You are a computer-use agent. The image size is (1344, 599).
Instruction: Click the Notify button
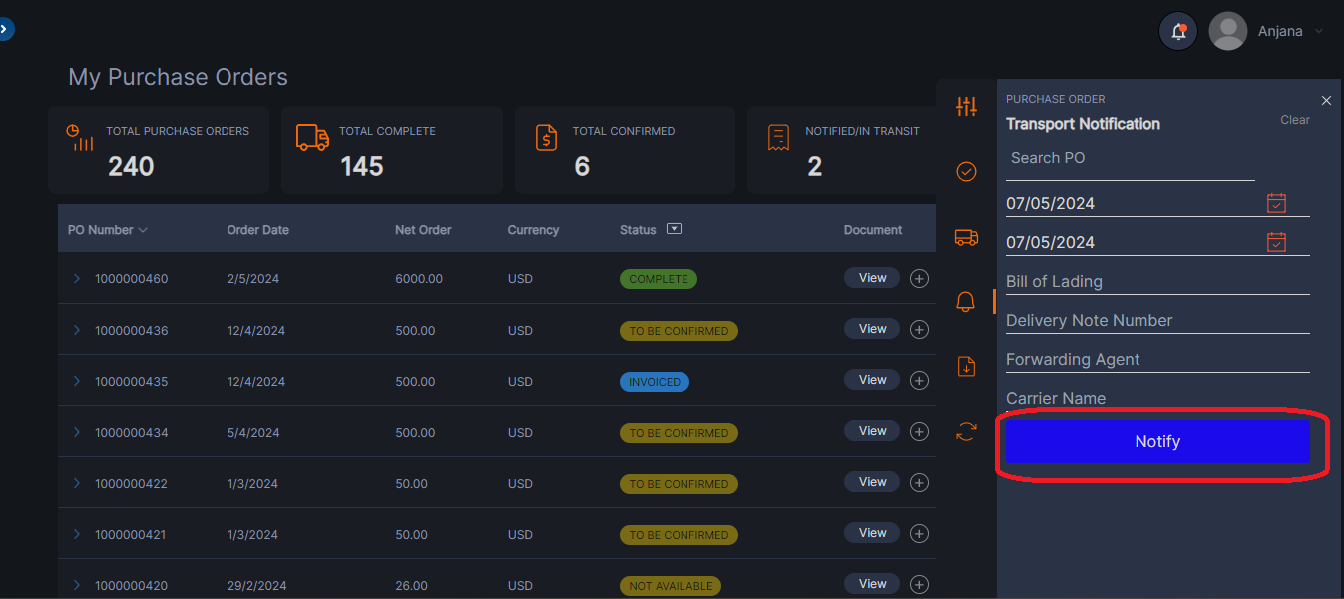[x=1157, y=441]
